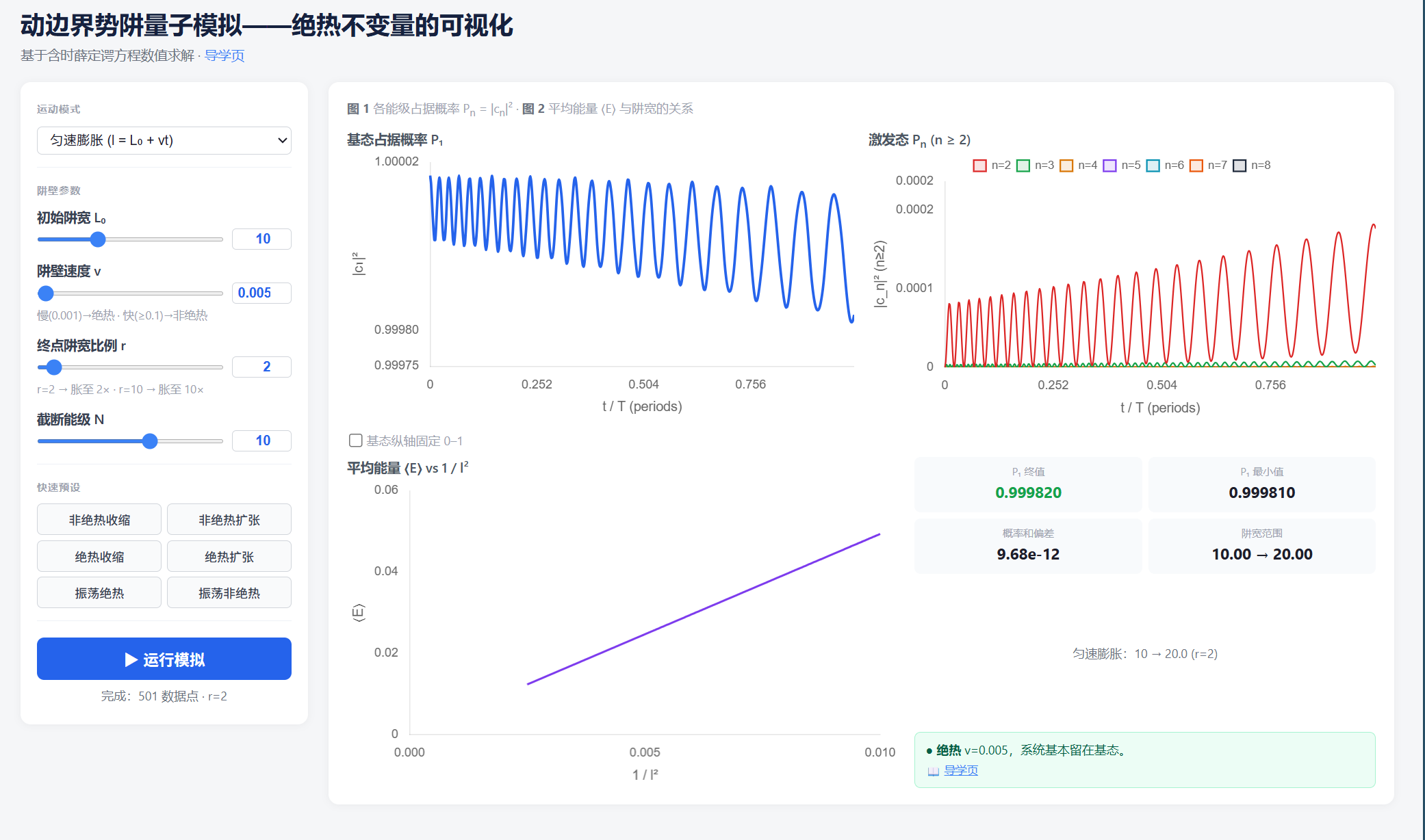Apply the 非绝热收缩 preset
Image resolution: width=1425 pixels, height=840 pixels.
click(99, 520)
